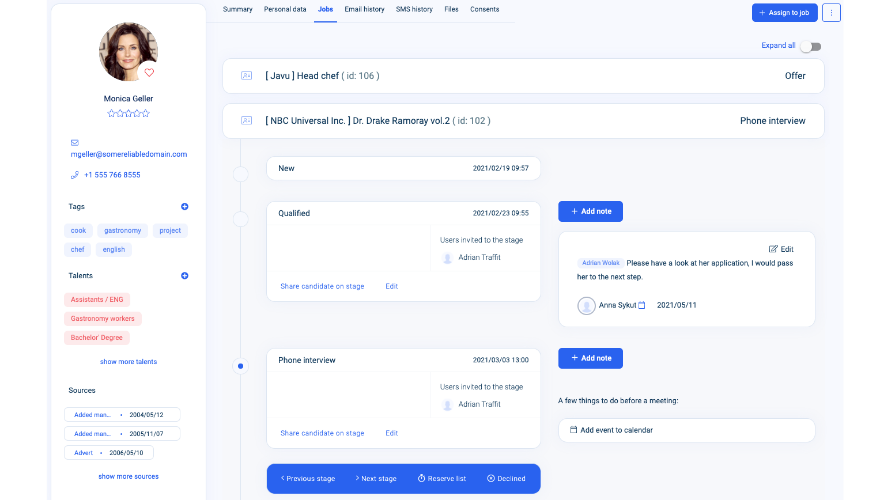The height and width of the screenshot is (500, 890).
Task: Open the Consents tab
Action: (x=485, y=10)
